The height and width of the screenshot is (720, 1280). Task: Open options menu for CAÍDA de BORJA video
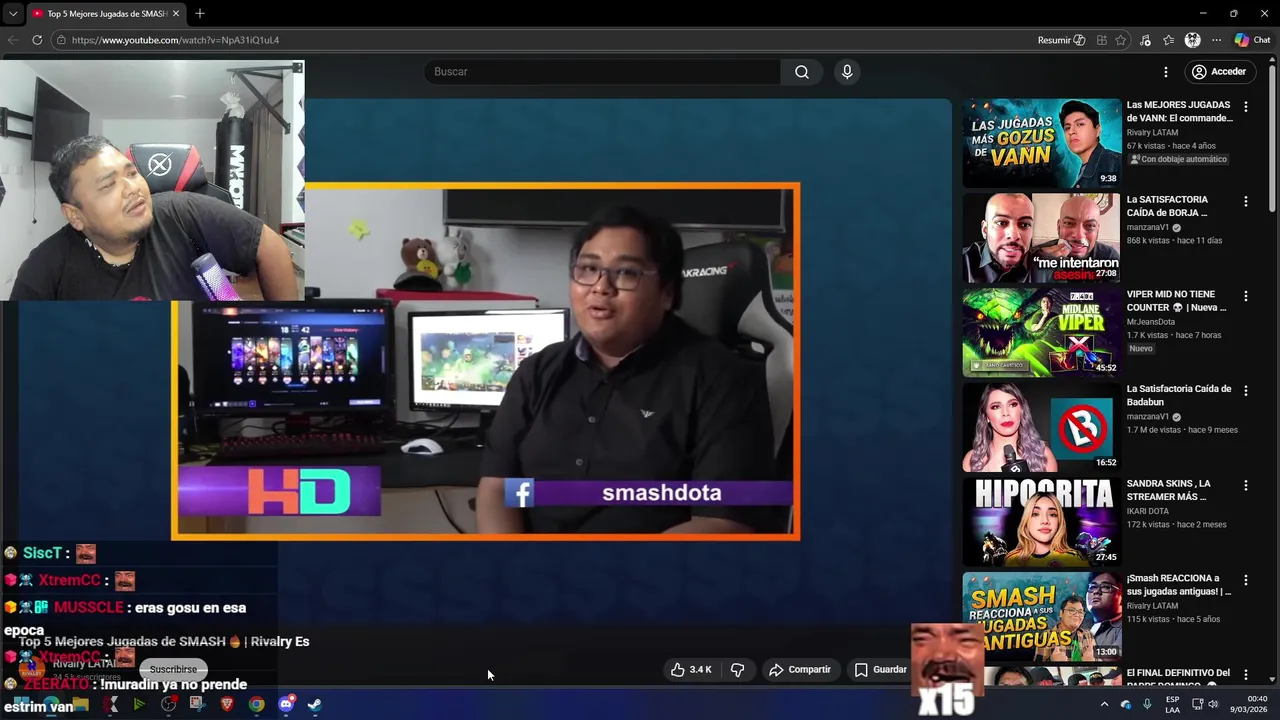[x=1246, y=201]
